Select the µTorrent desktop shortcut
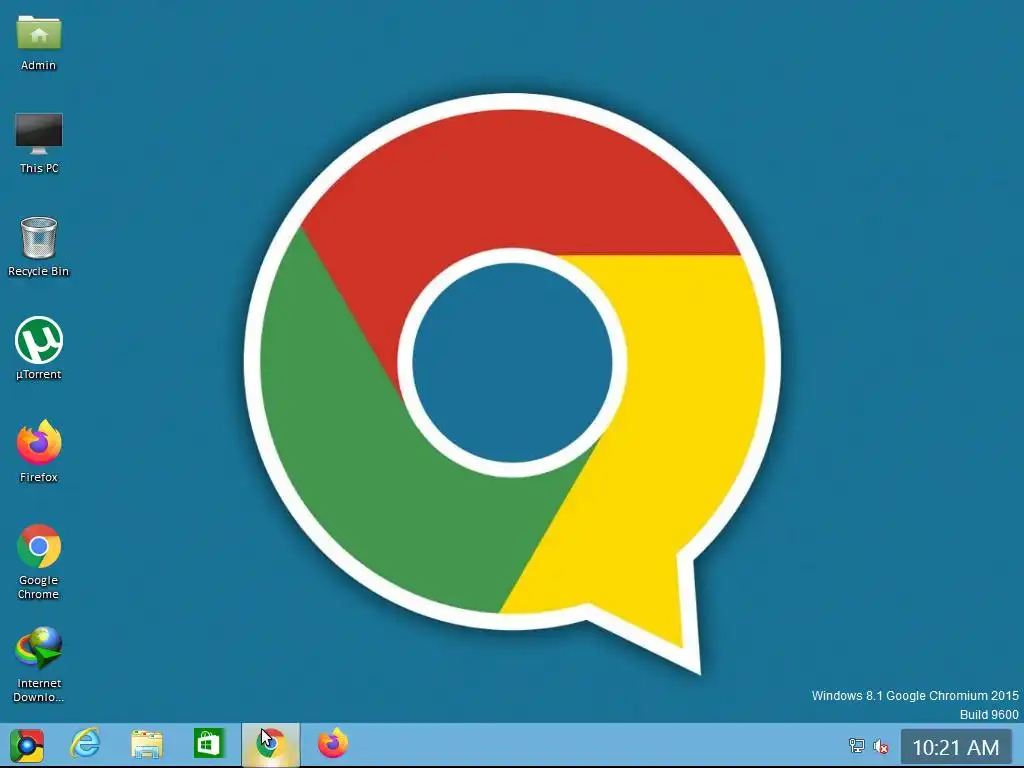The image size is (1024, 768). (39, 349)
